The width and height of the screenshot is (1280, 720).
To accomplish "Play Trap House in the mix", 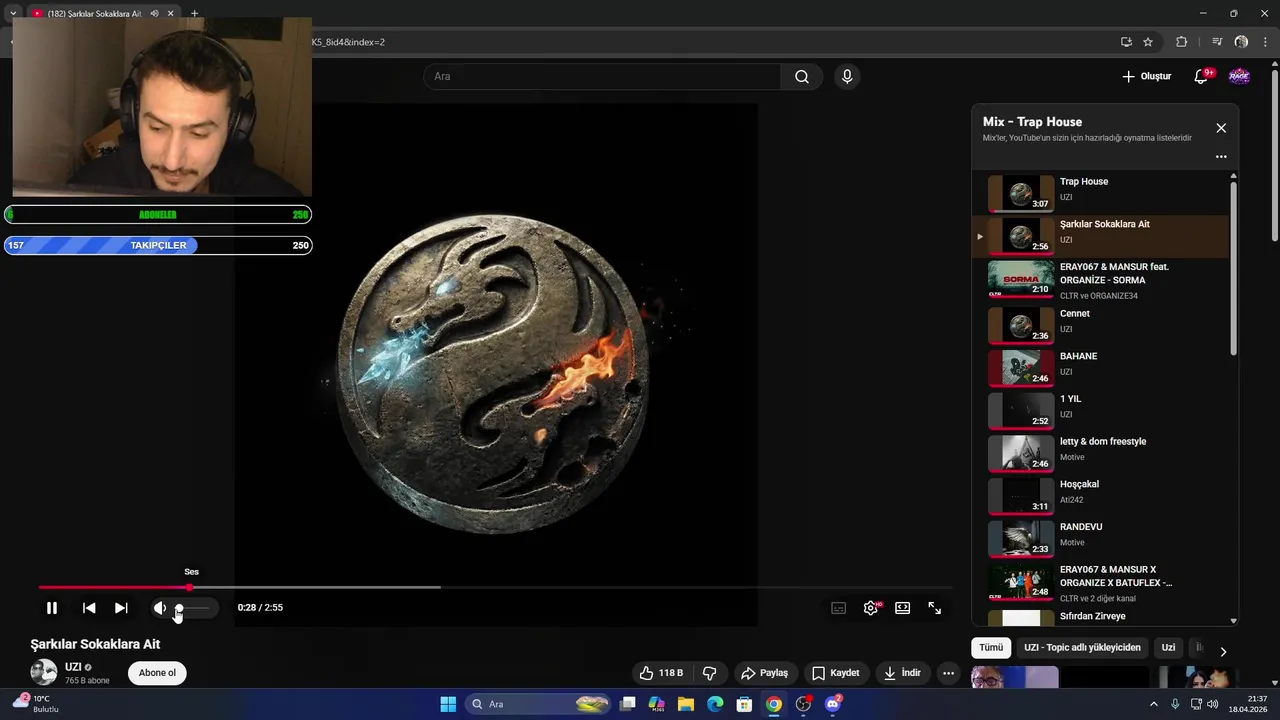I will coord(1100,194).
